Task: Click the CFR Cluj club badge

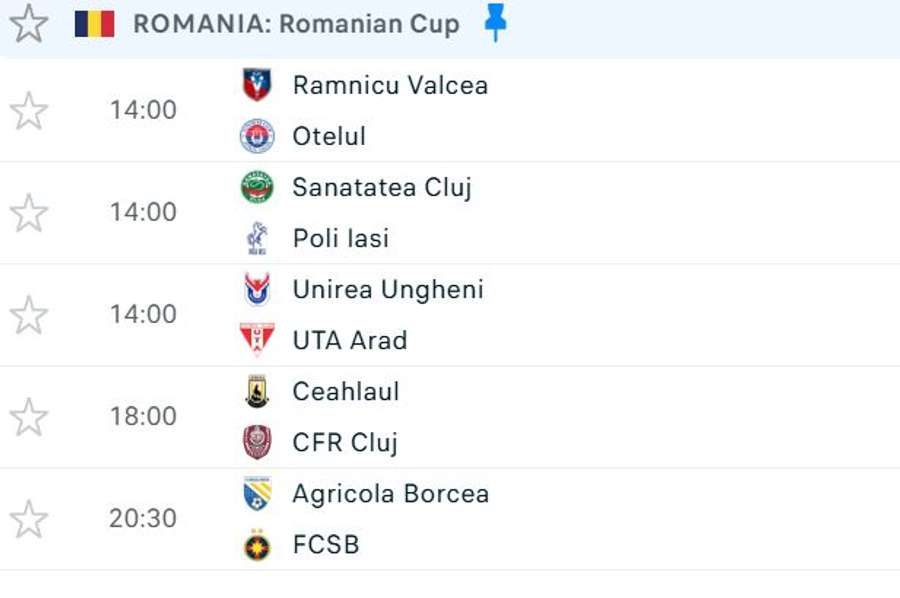Action: tap(257, 442)
